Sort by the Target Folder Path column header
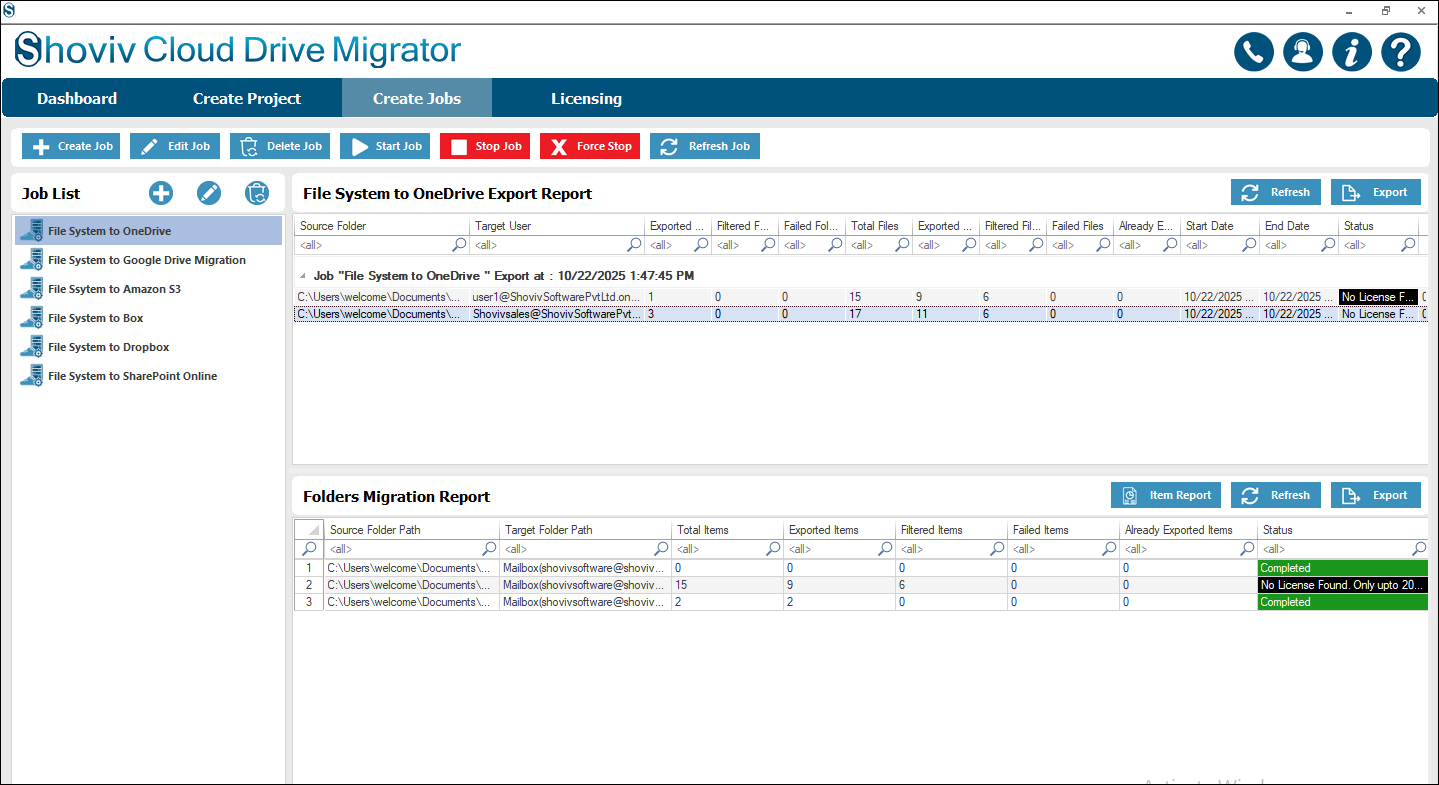 pos(585,530)
